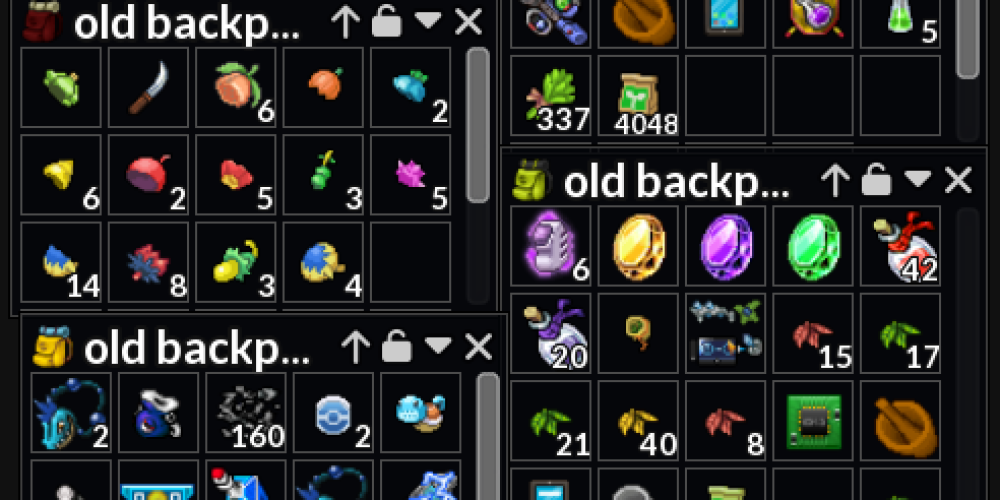Toggle lock on yellow backpack container
Screen dimensions: 1000x500
(x=397, y=346)
